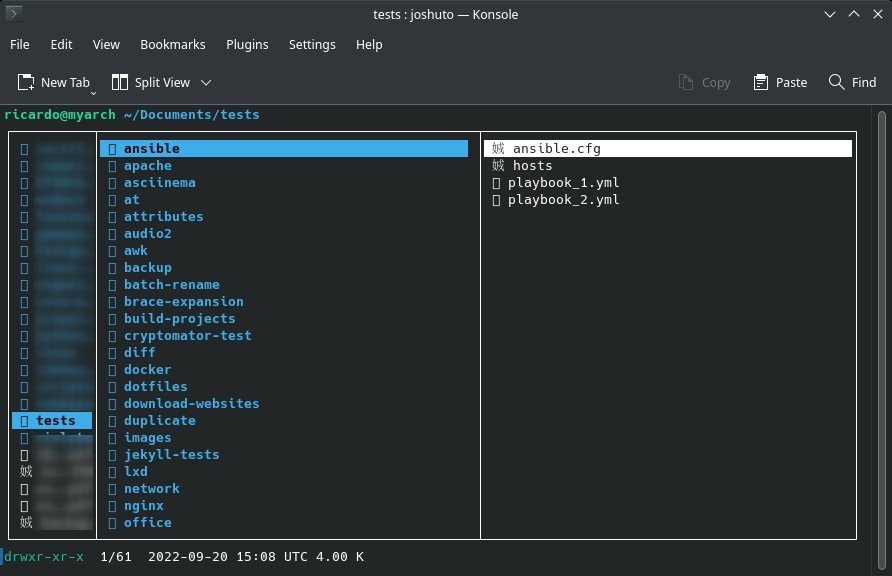
Task: Select the attributes directory name
Action: 164,217
